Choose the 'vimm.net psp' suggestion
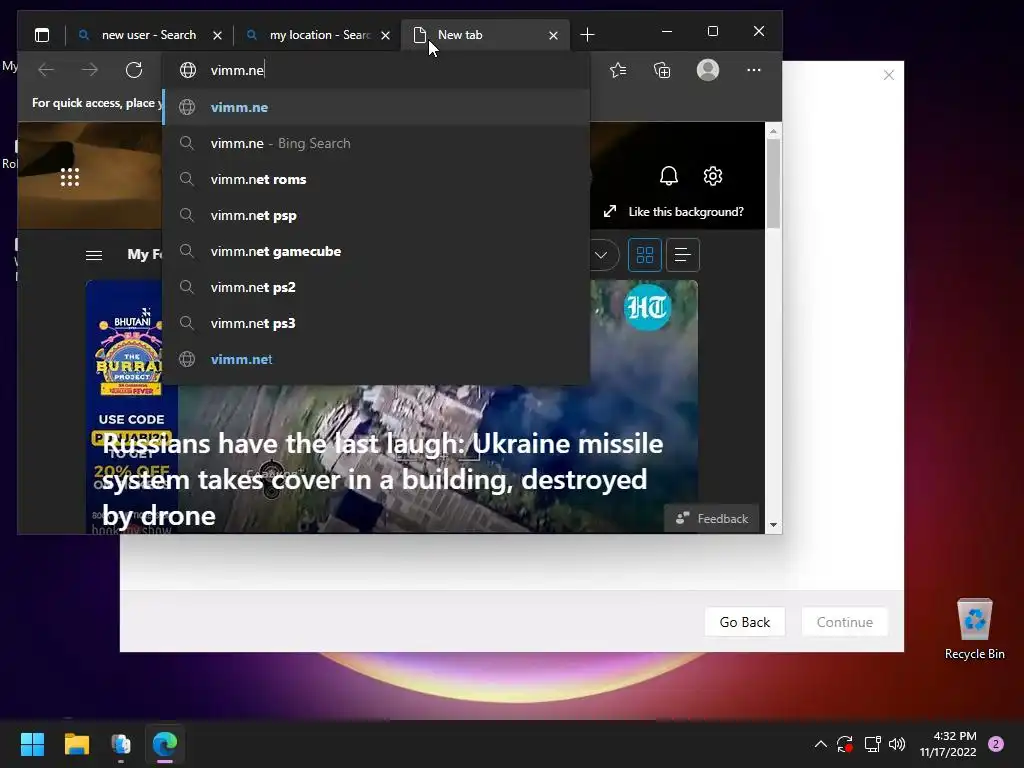The width and height of the screenshot is (1024, 768). 376,215
